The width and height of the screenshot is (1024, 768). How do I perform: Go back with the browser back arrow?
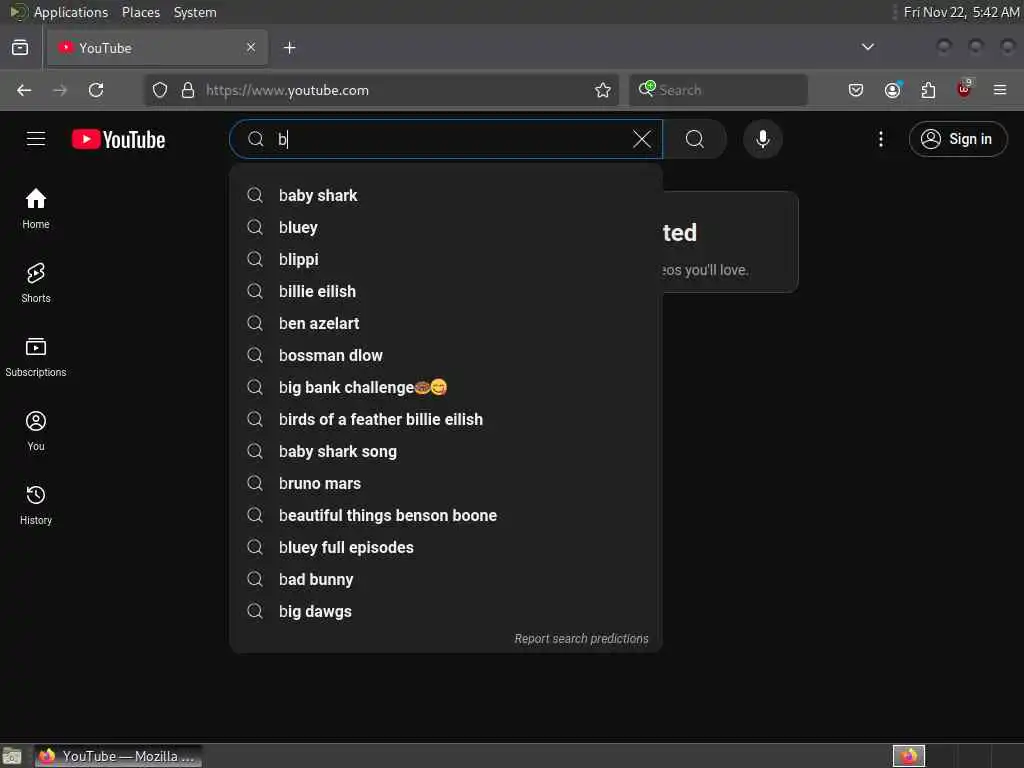pyautogui.click(x=24, y=90)
